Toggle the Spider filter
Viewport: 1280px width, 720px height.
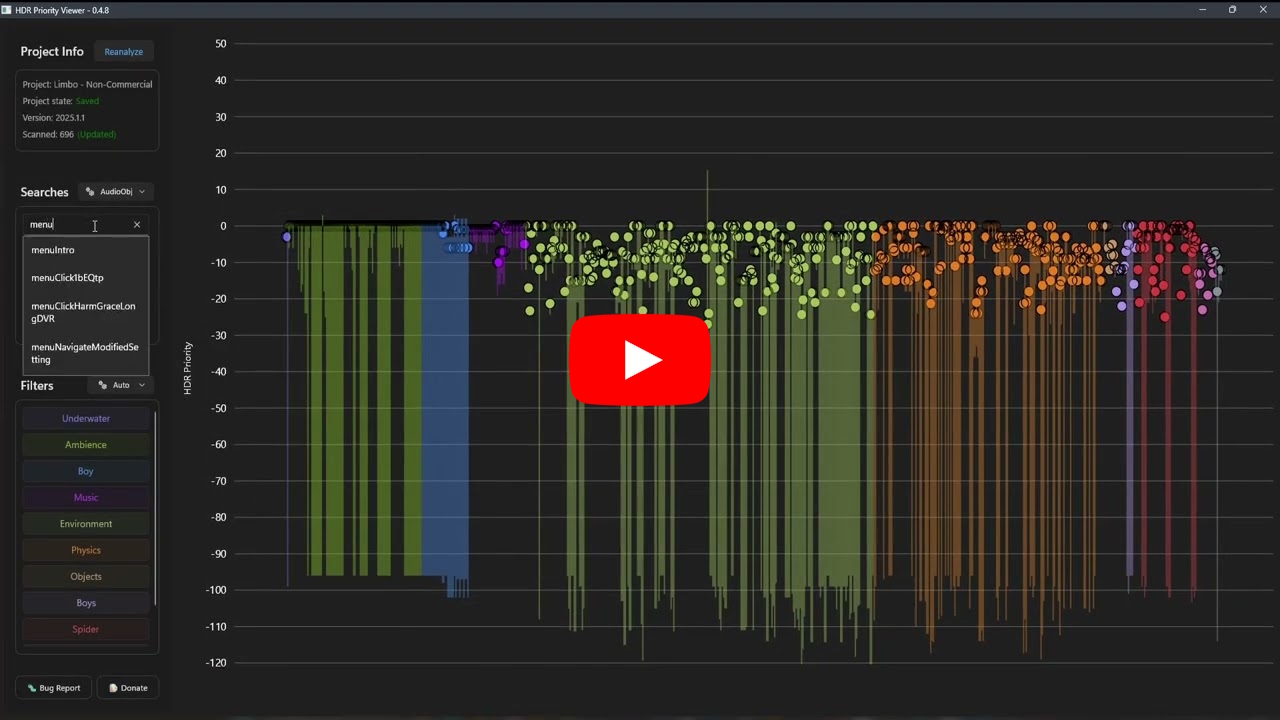click(86, 630)
